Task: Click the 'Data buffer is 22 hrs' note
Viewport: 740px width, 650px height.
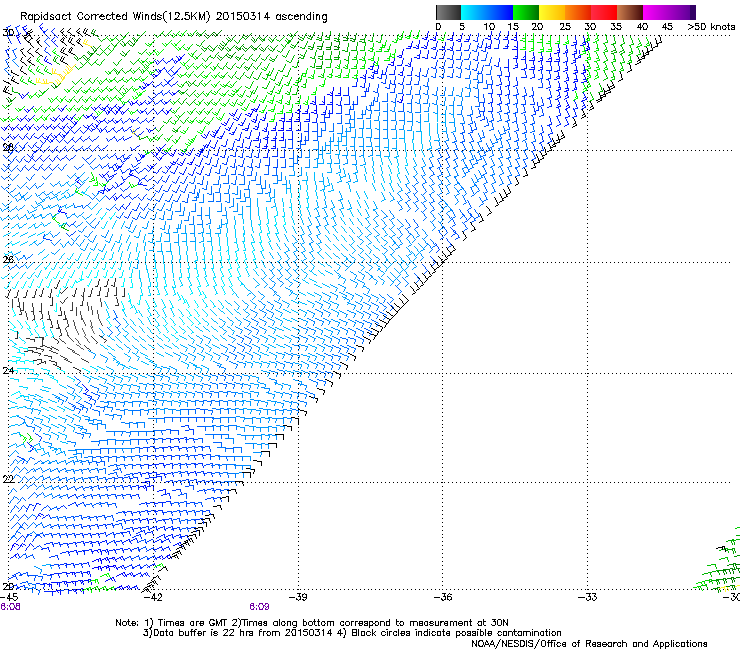Action: 352,633
